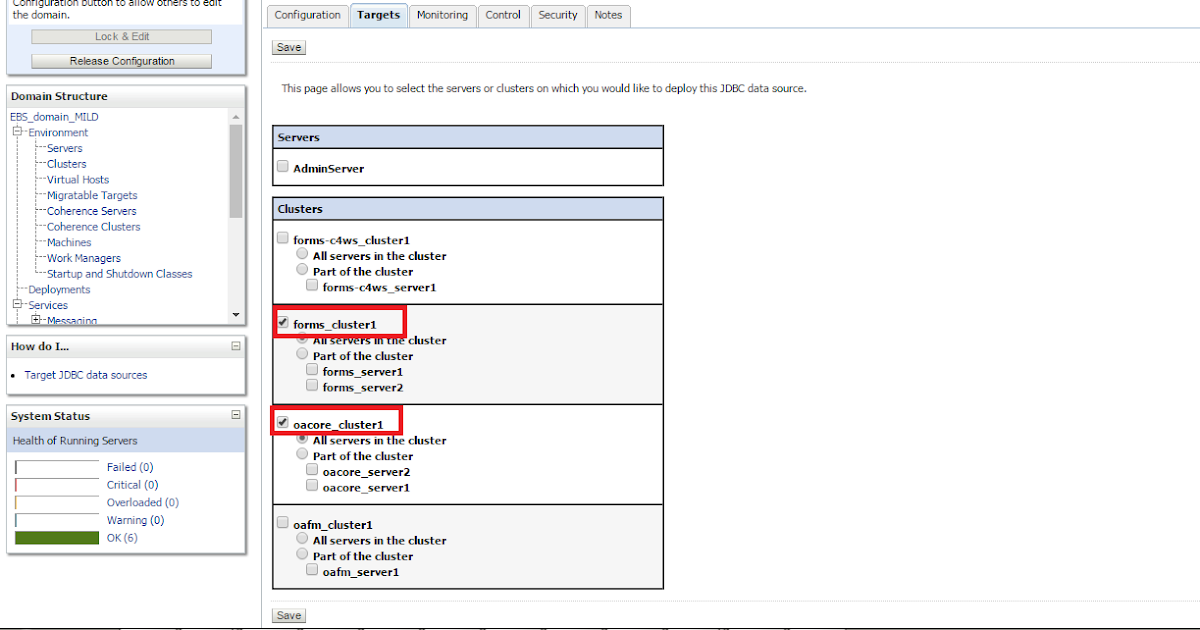The width and height of the screenshot is (1200, 630).
Task: Switch to the Monitoring tab
Action: coord(442,15)
